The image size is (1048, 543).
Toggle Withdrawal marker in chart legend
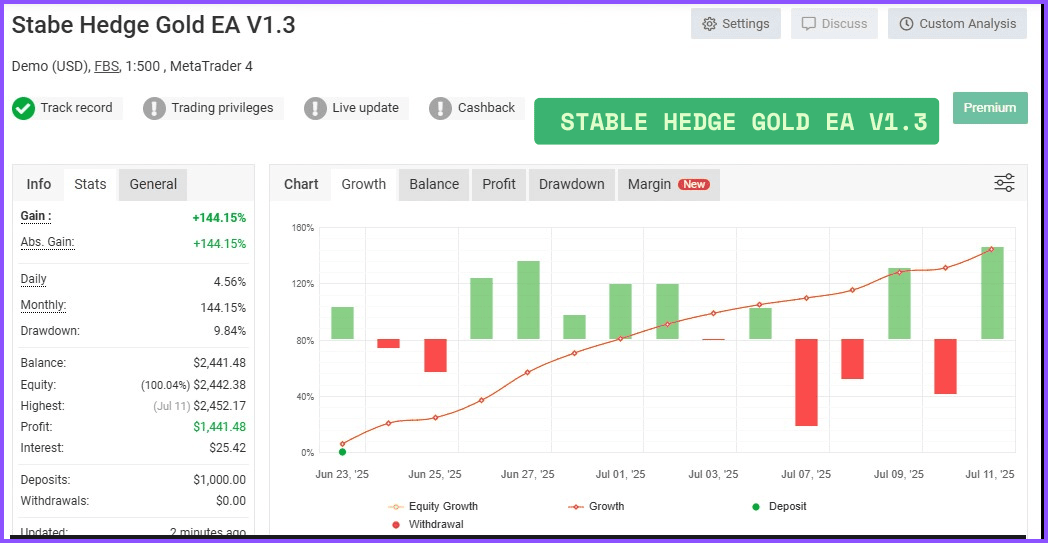397,524
